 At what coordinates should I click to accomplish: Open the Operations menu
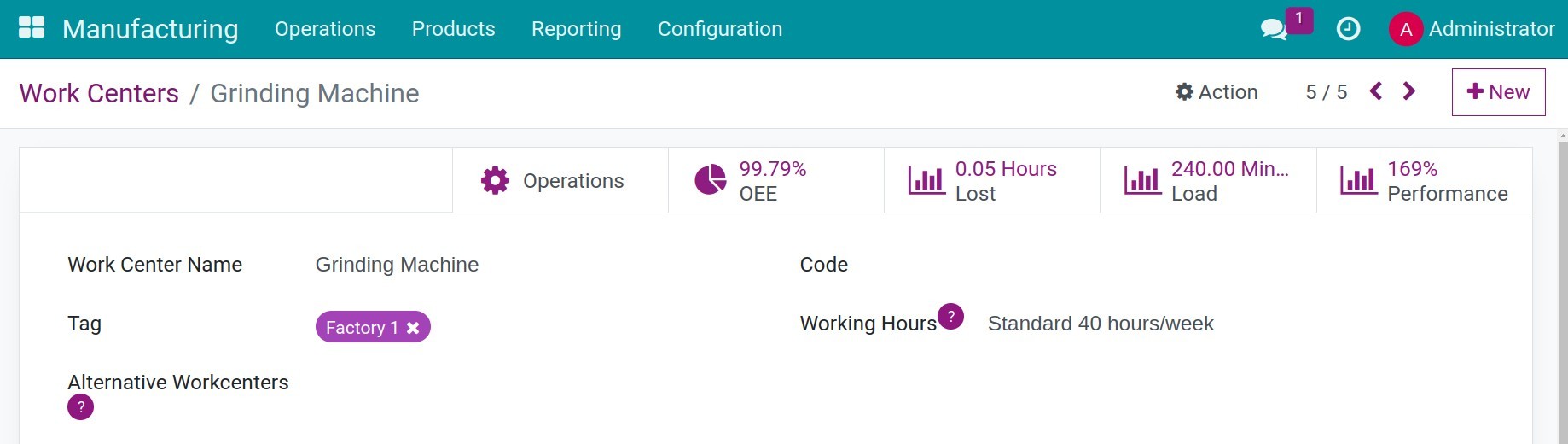(325, 29)
